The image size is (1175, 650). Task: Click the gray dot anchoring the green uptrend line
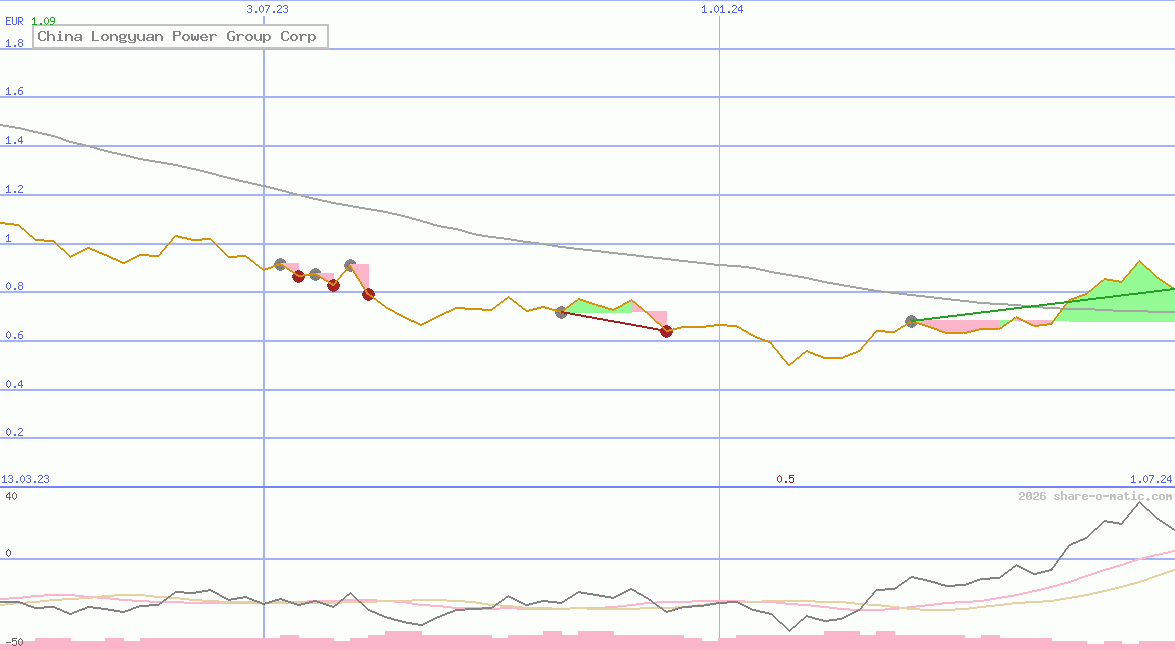911,321
